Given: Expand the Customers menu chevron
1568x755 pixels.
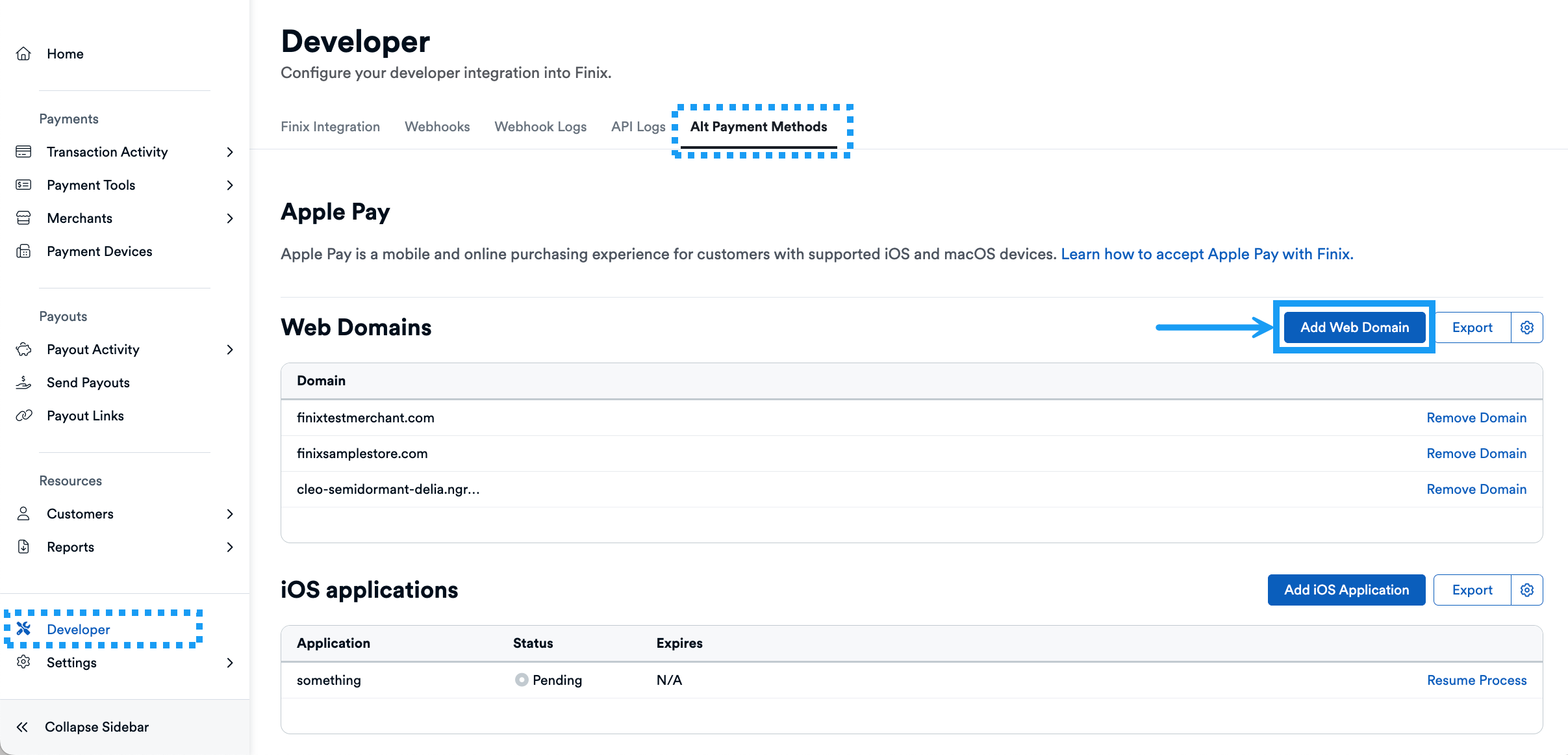Looking at the screenshot, I should click(230, 514).
